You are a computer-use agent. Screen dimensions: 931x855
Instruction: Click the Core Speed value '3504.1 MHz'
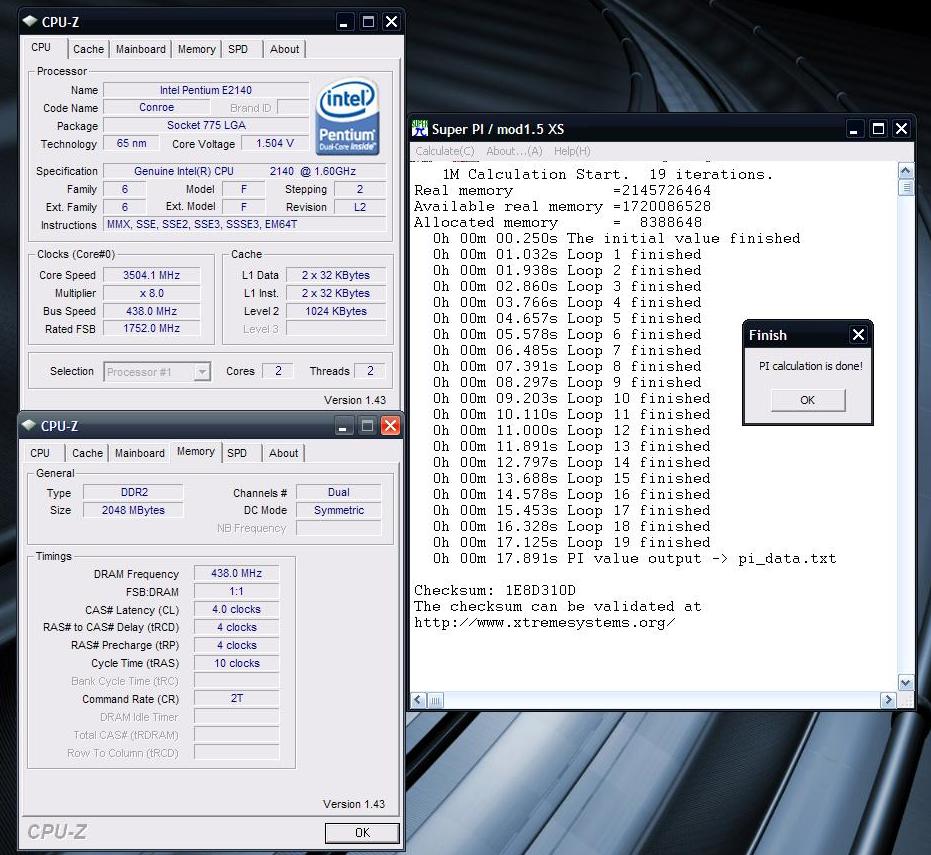[151, 276]
